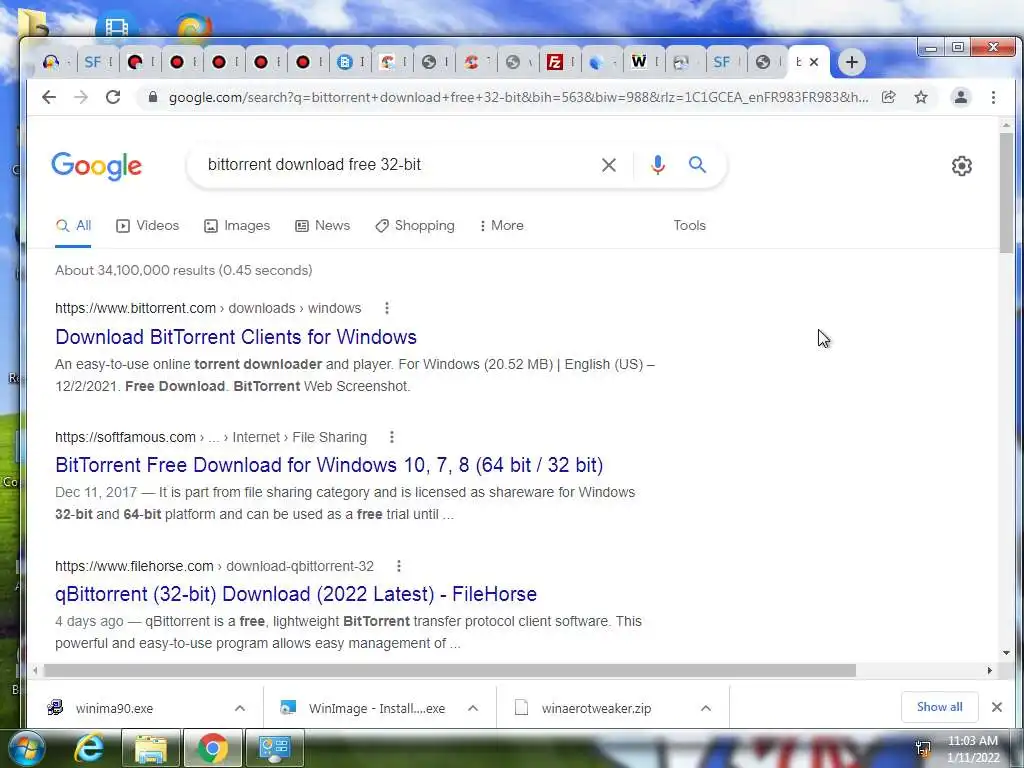Switch to News results
This screenshot has width=1024, height=768.
(323, 225)
